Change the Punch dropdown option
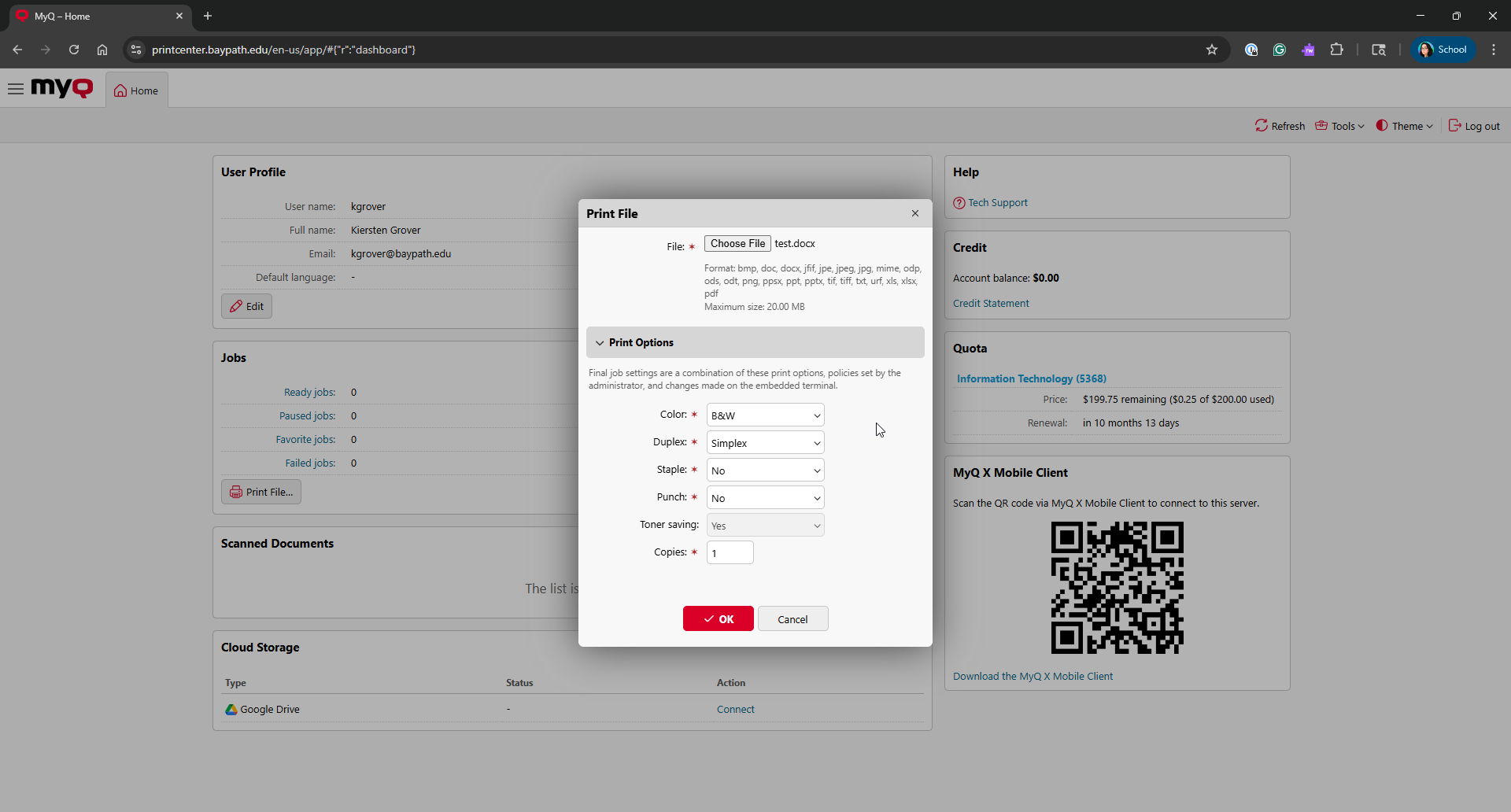The height and width of the screenshot is (812, 1511). tap(765, 498)
